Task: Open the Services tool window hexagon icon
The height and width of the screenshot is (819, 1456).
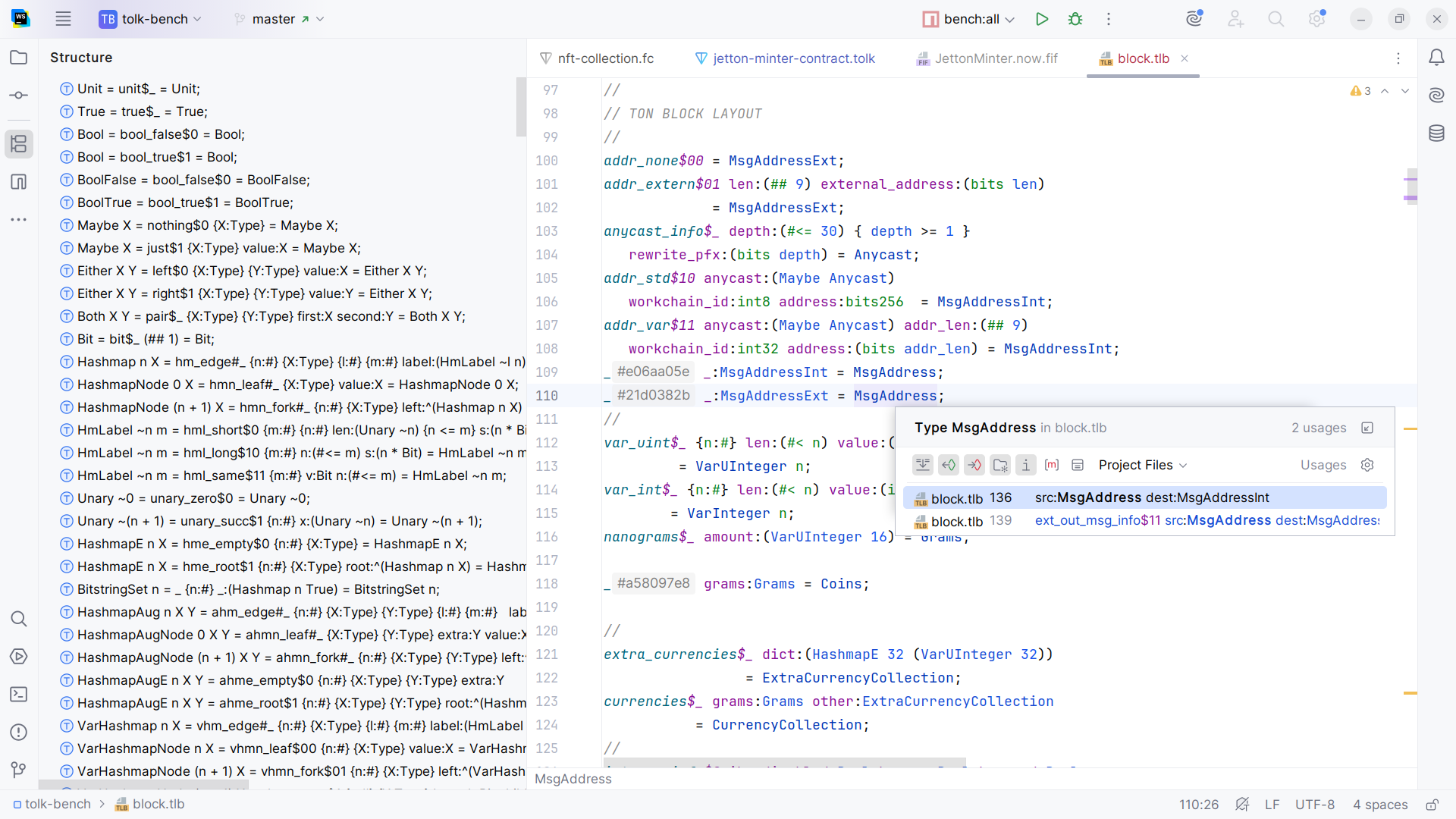Action: pos(19,657)
